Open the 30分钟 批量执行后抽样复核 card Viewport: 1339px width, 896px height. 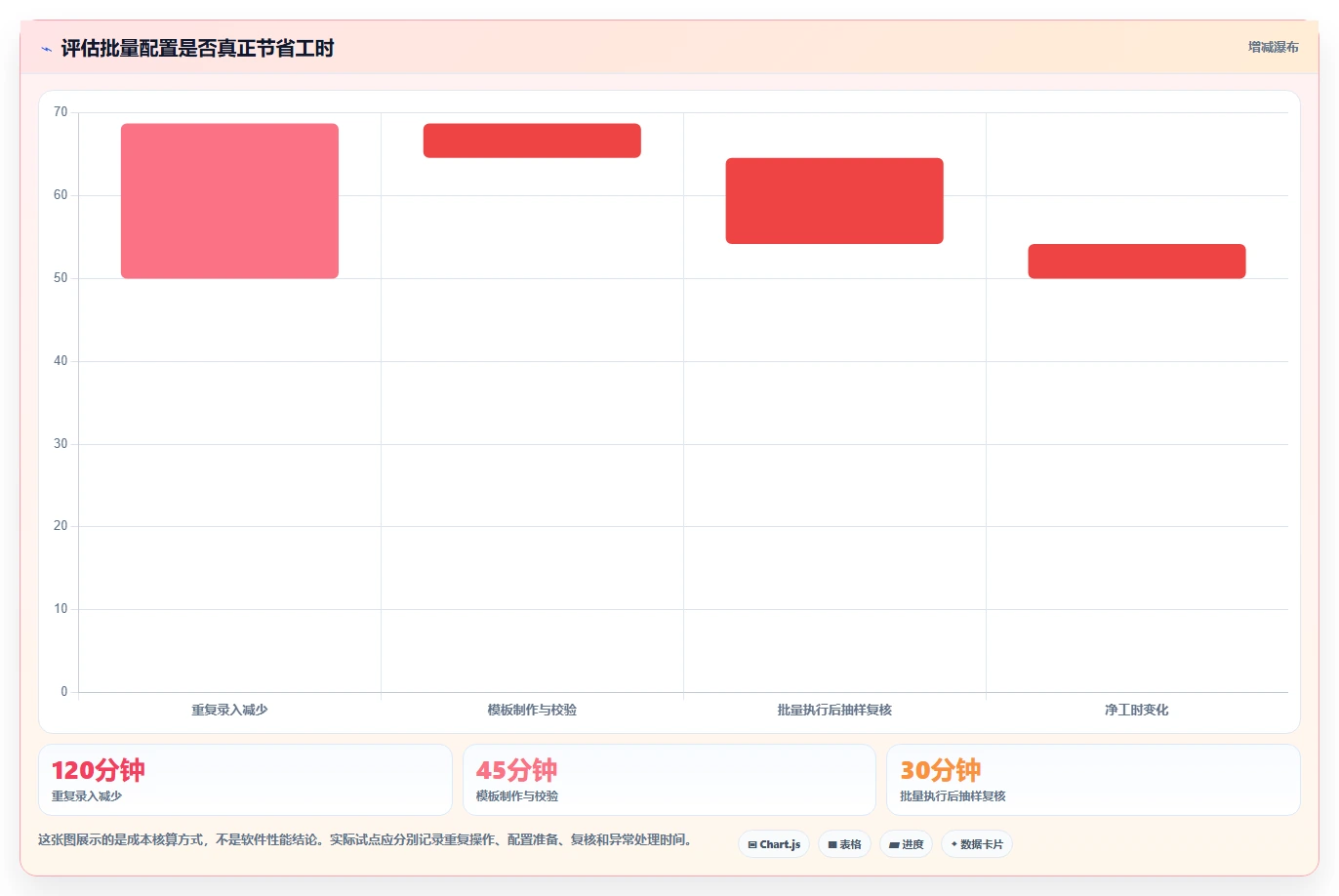[1093, 780]
